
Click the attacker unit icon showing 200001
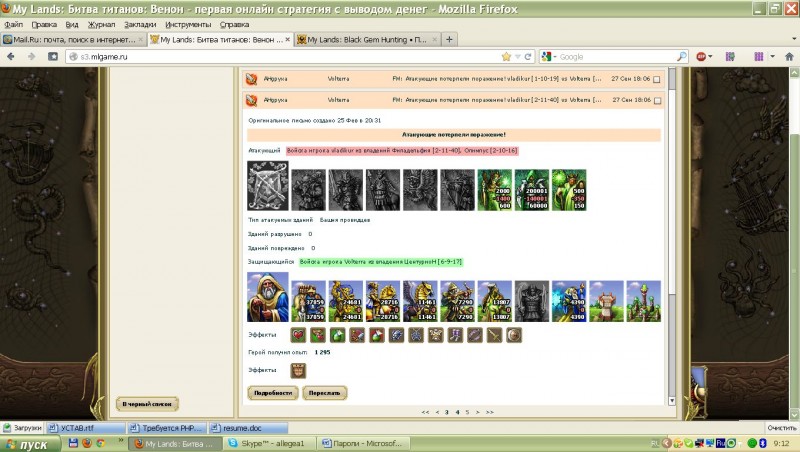click(531, 189)
